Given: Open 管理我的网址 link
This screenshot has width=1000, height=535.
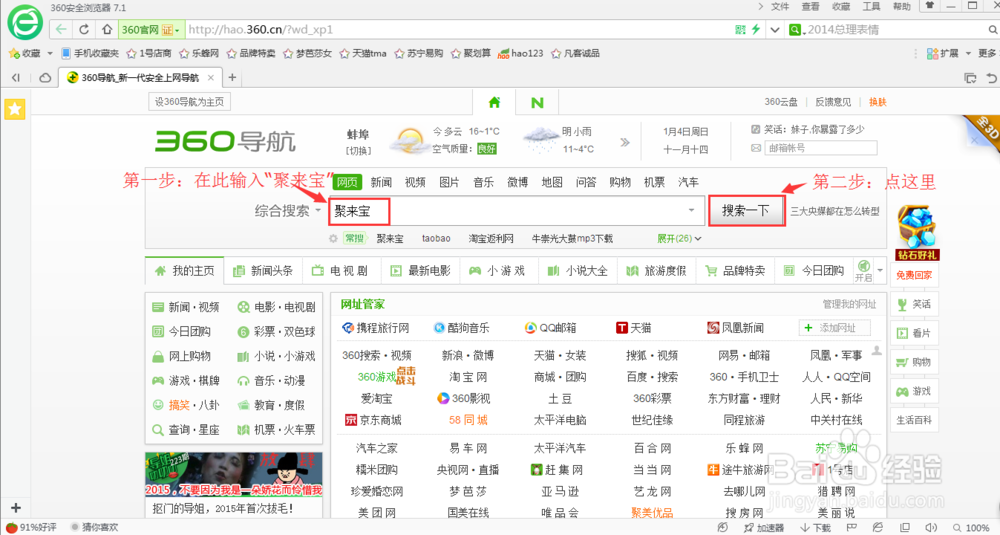Looking at the screenshot, I should pos(849,304).
